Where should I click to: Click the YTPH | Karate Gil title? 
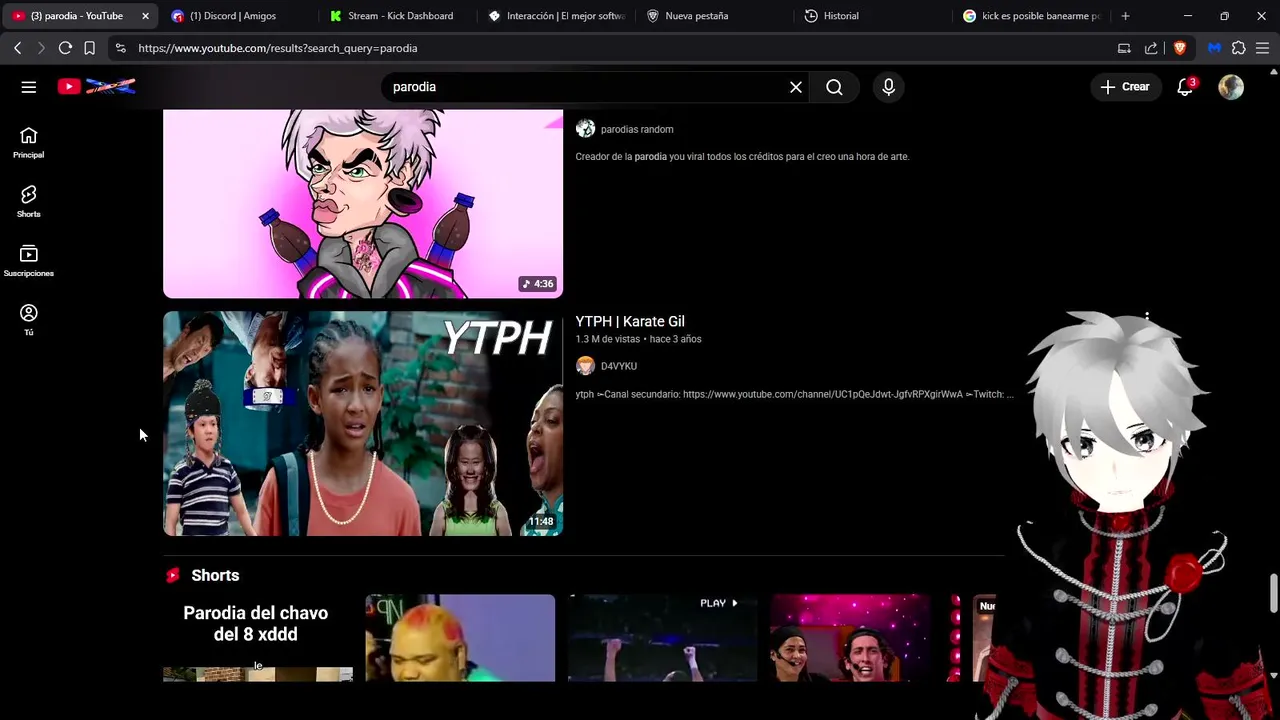click(630, 321)
